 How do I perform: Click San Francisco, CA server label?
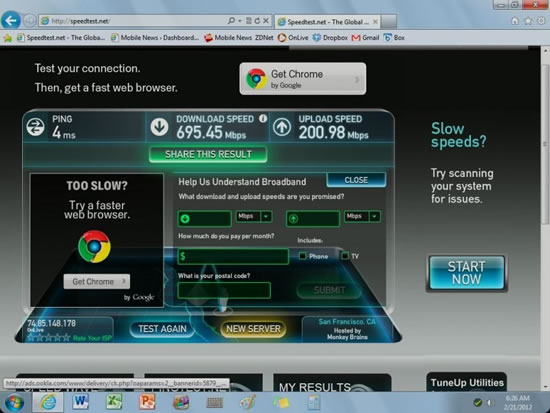[x=347, y=322]
